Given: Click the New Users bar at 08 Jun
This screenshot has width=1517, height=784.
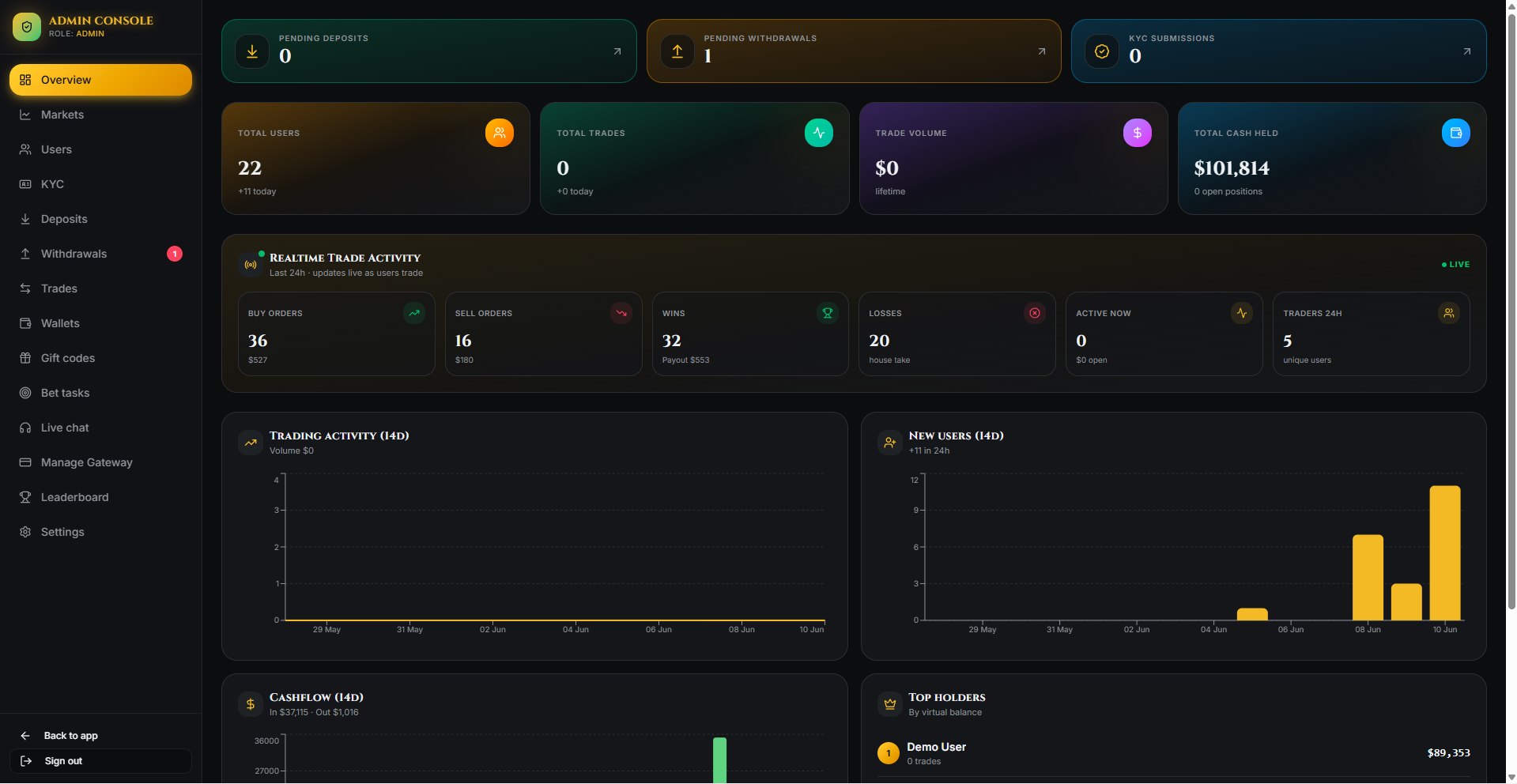Looking at the screenshot, I should click(x=1368, y=578).
